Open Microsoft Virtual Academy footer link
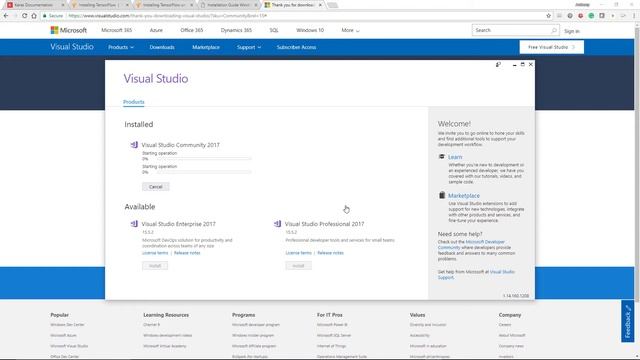Viewport: 640px width, 360px height. [x=164, y=346]
